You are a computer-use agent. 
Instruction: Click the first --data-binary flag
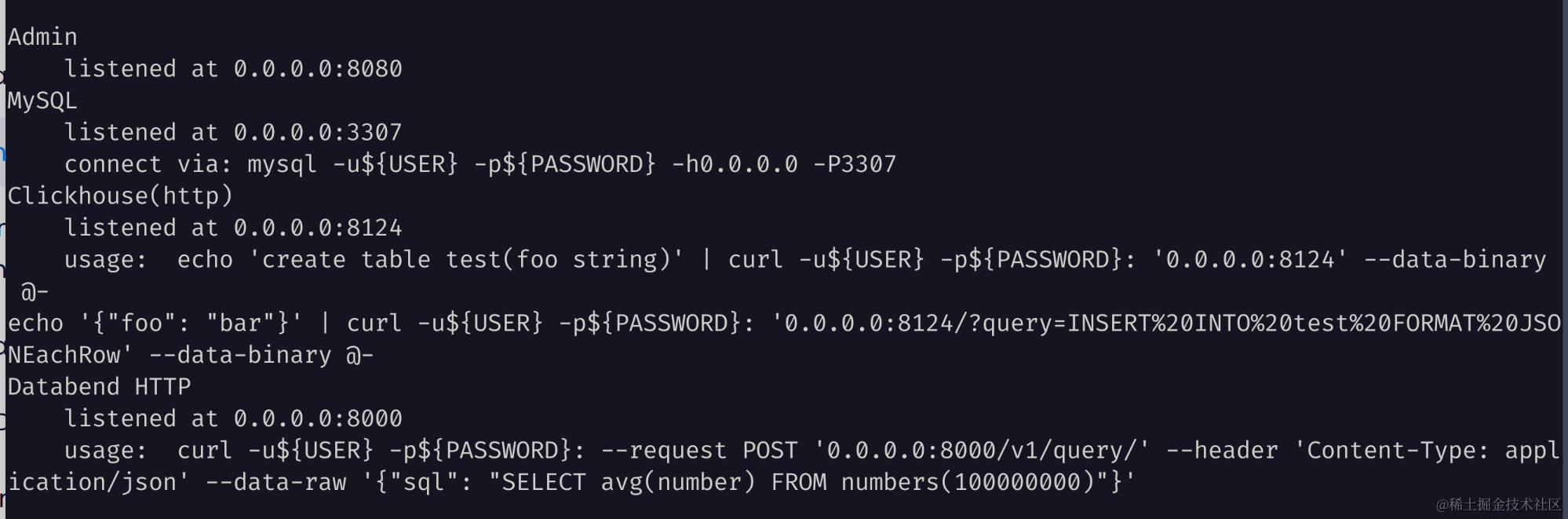1455,260
